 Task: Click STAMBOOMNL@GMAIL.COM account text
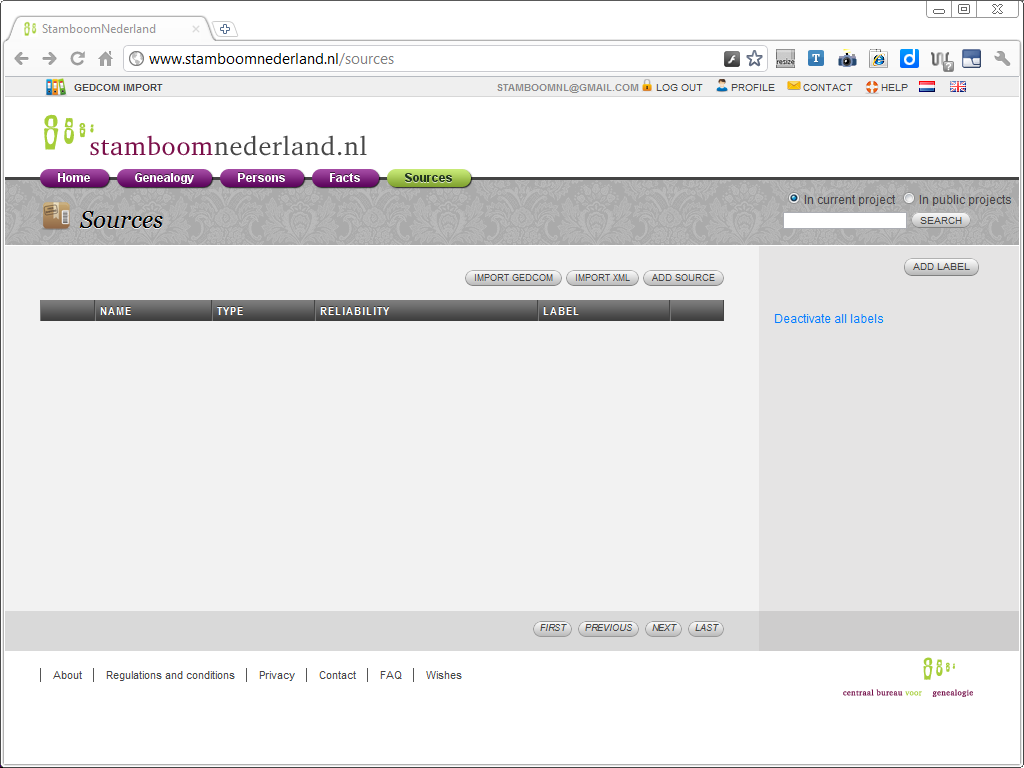[568, 88]
